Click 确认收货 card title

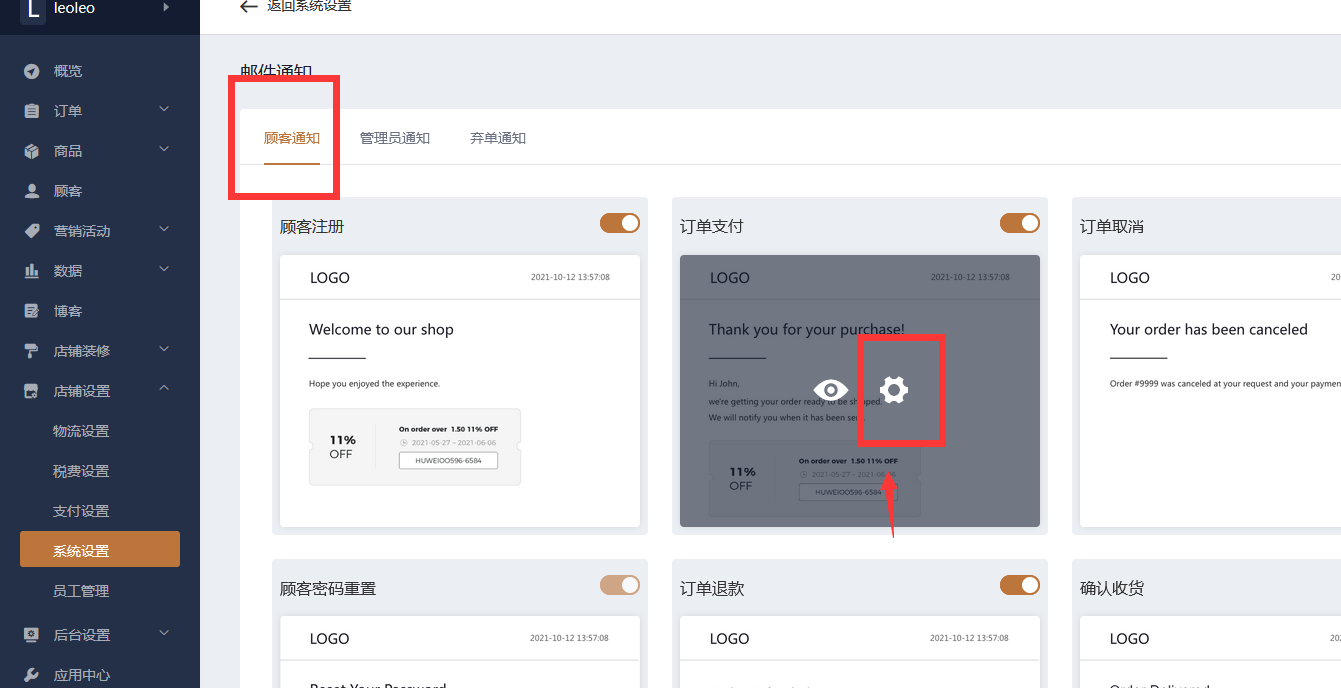point(1112,589)
